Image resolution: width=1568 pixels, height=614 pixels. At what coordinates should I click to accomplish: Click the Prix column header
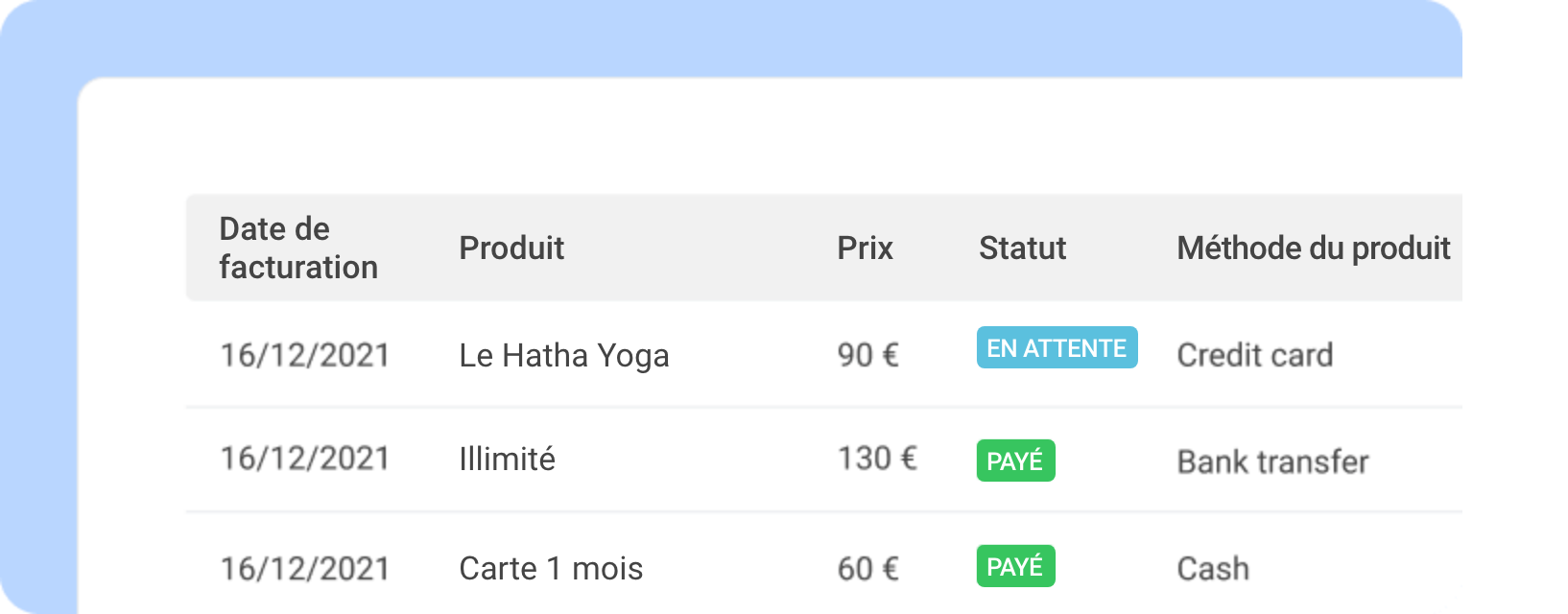tap(865, 248)
